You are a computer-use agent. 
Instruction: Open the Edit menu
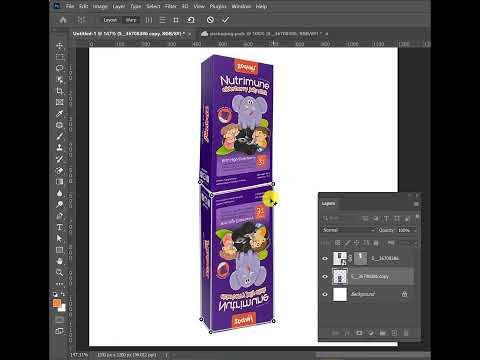pos(84,6)
